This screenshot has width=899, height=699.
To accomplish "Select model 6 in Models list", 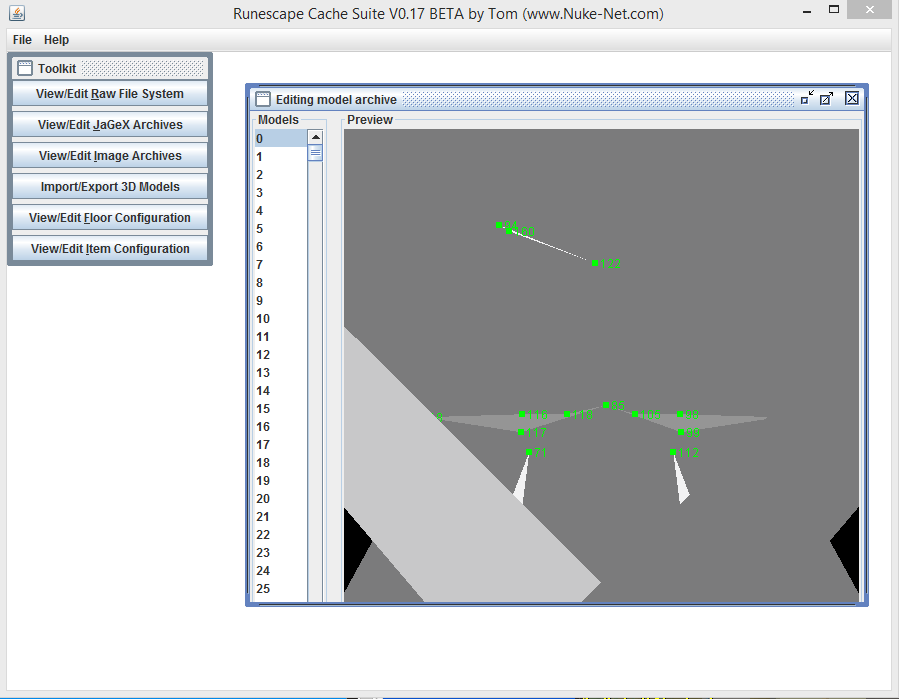I will click(x=281, y=247).
